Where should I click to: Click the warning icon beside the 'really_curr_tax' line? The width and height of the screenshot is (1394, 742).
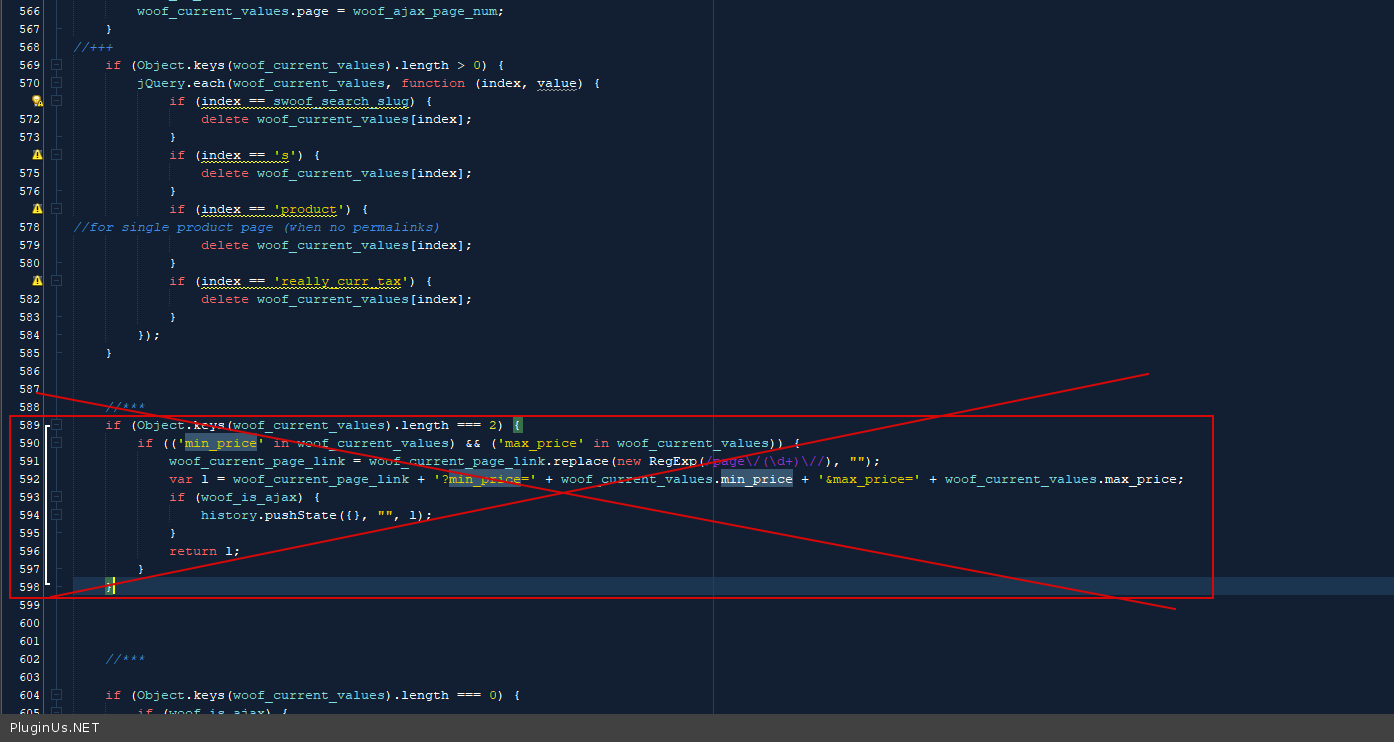(38, 281)
